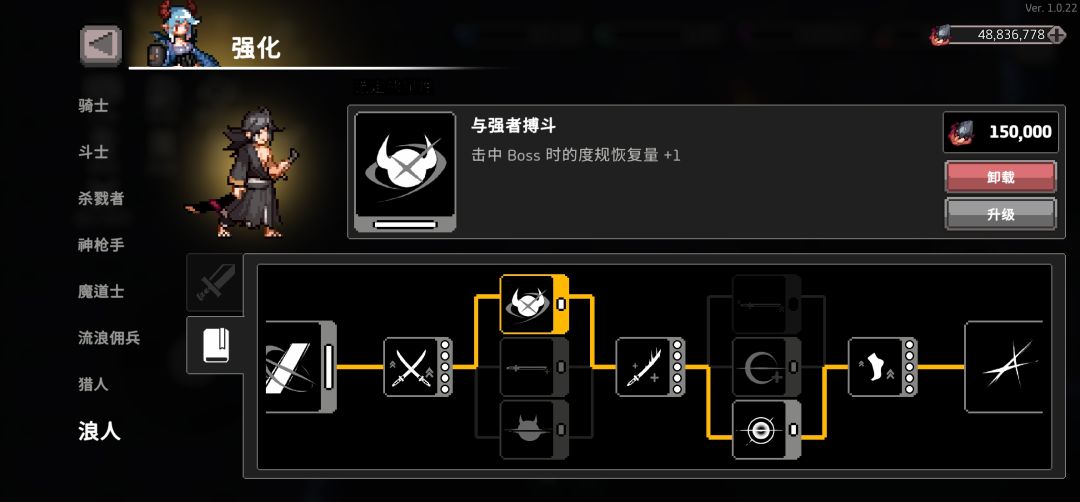This screenshot has width=1080, height=502.
Task: Add currency with the plus icon
Action: point(1056,35)
